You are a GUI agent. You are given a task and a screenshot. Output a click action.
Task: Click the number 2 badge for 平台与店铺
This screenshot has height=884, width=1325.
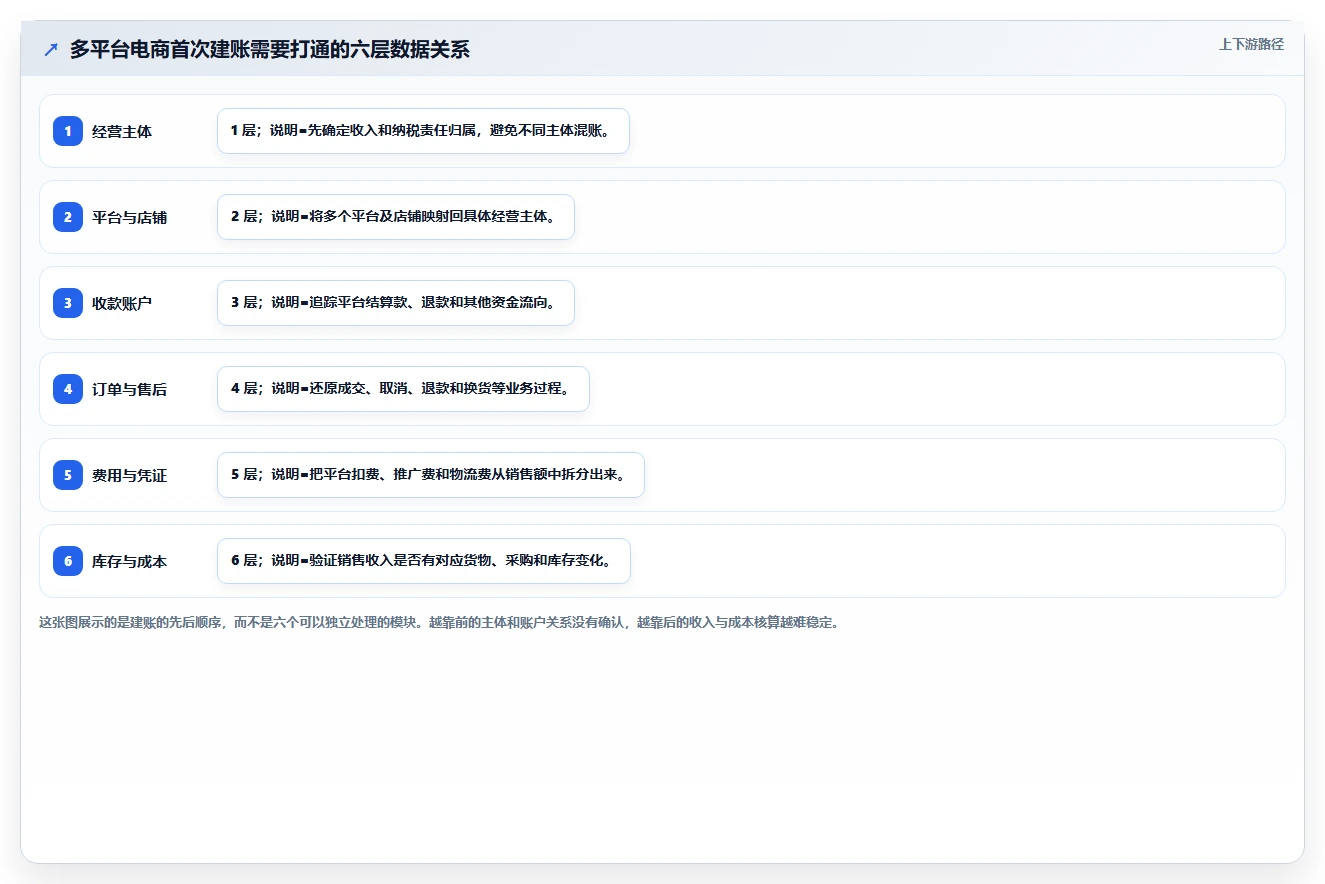(x=68, y=216)
